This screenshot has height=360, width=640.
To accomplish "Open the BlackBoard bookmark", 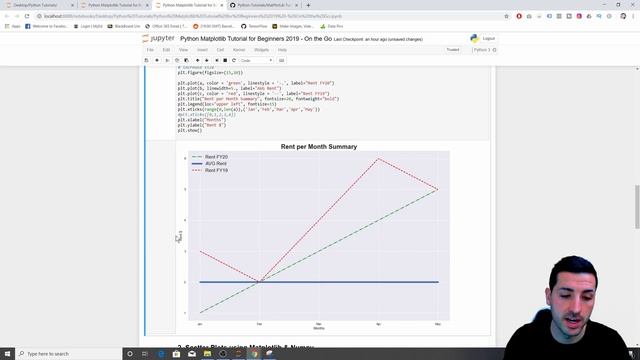I will pyautogui.click(x=124, y=26).
